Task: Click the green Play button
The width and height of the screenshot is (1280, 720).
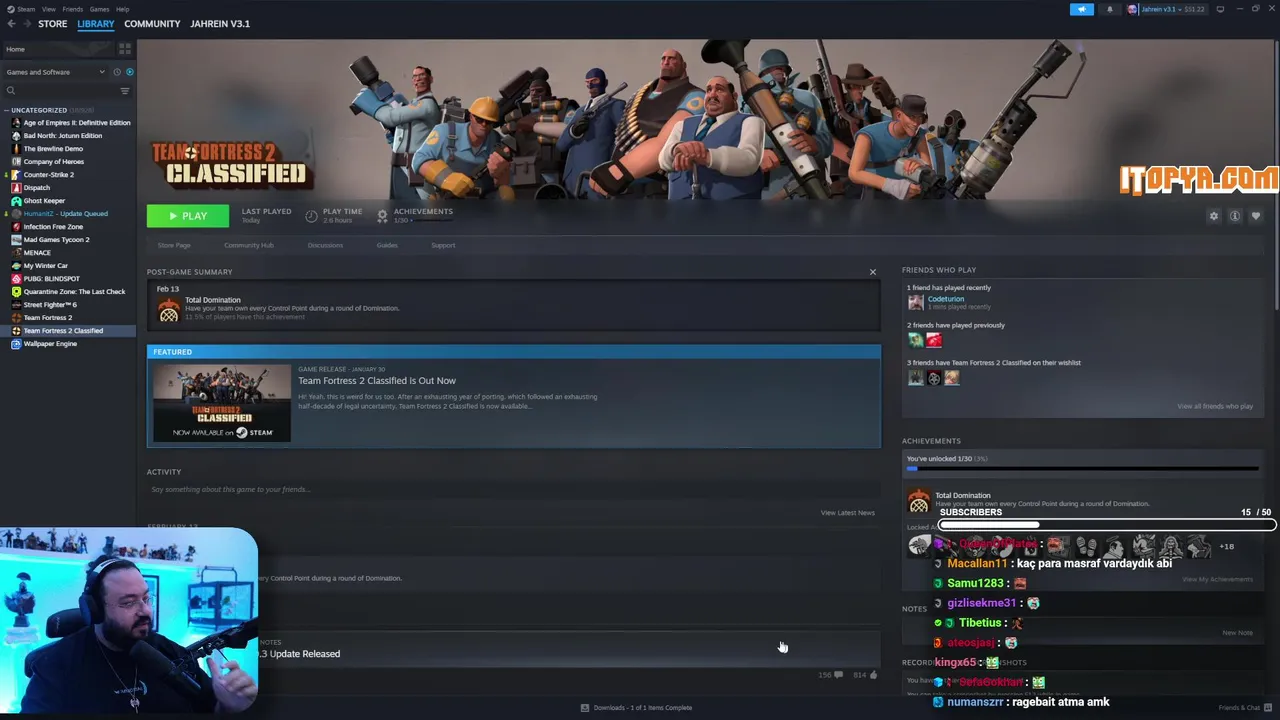Action: pos(188,216)
